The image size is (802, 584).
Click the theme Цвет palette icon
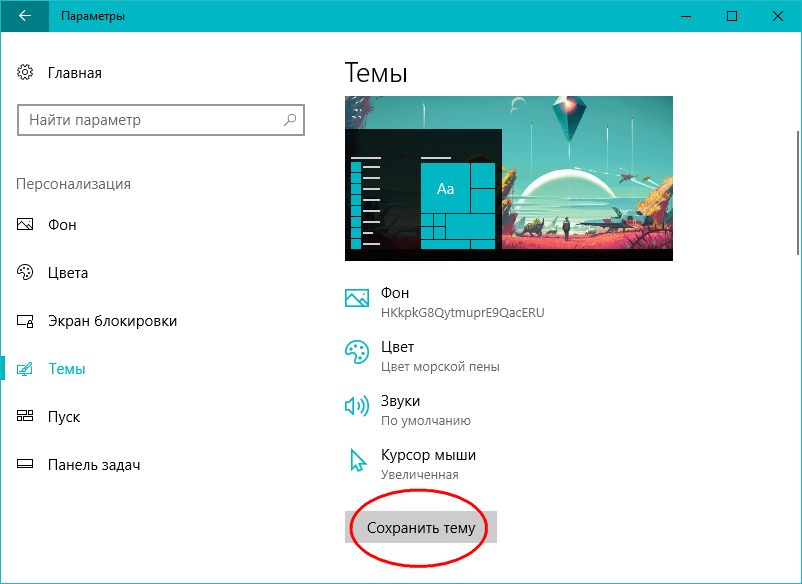[x=357, y=352]
